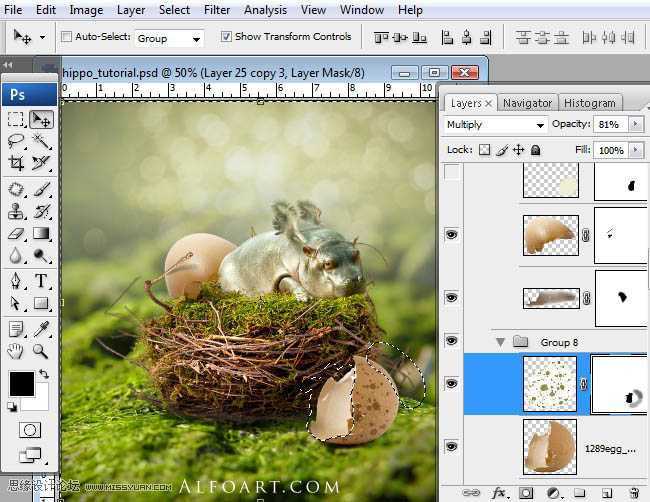
Task: Select the Zoom magnifier tool
Action: pyautogui.click(x=41, y=351)
